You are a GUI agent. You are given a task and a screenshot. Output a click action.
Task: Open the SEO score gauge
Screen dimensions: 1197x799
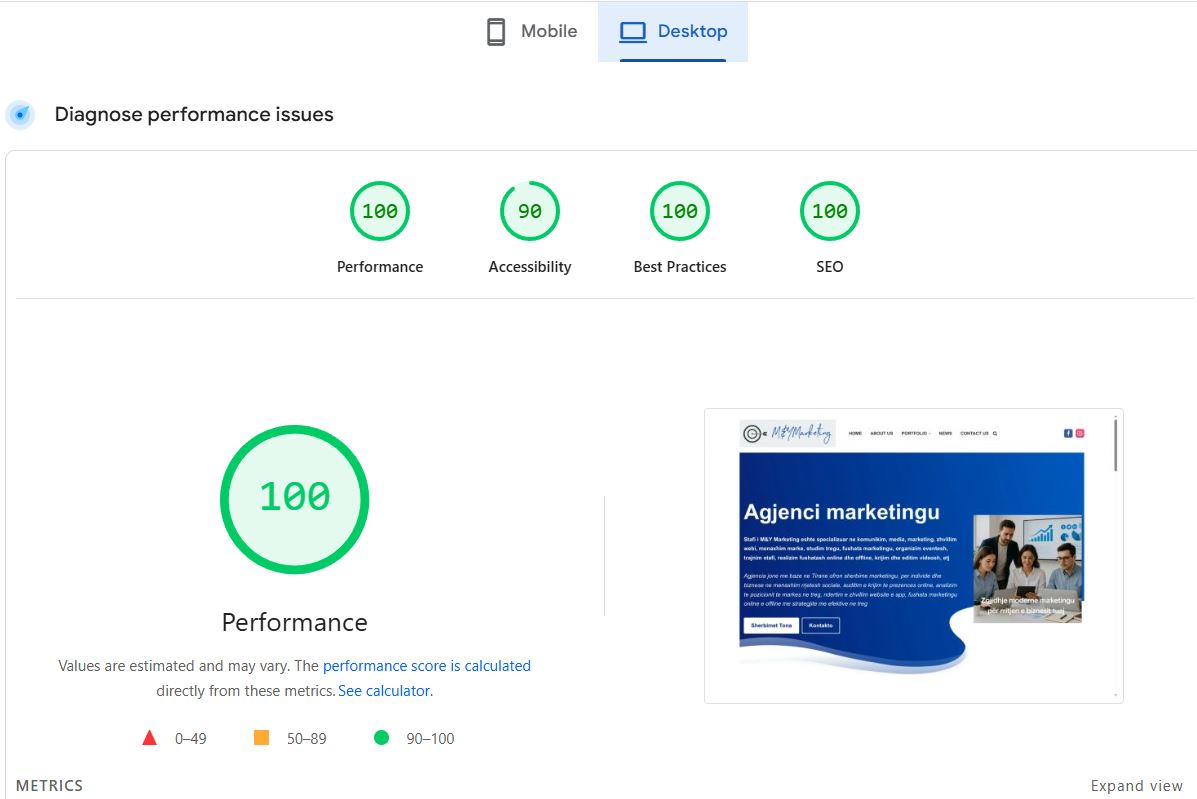coord(830,211)
